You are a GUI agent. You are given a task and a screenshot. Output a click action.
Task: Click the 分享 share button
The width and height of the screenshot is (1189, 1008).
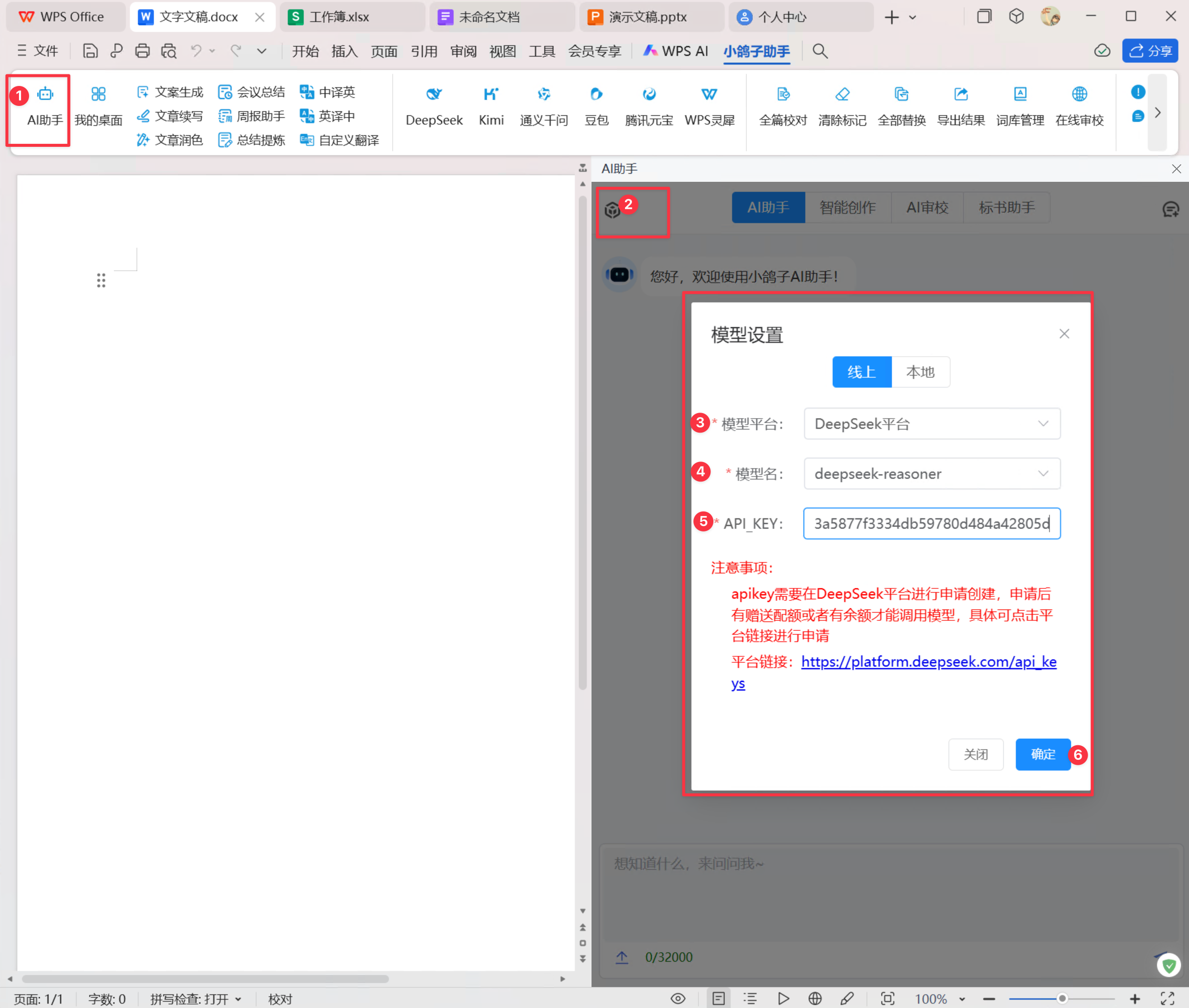click(1150, 50)
